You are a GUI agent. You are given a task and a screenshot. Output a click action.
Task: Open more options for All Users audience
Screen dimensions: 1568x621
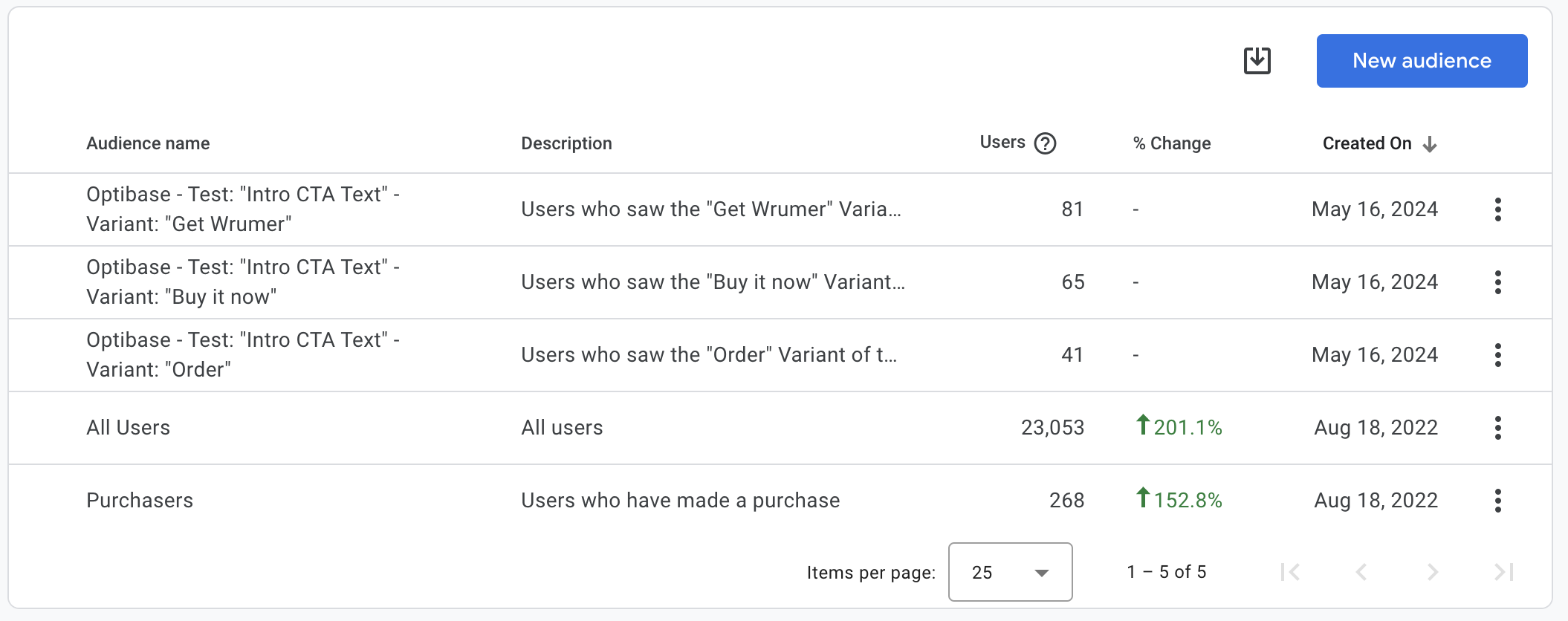1497,428
